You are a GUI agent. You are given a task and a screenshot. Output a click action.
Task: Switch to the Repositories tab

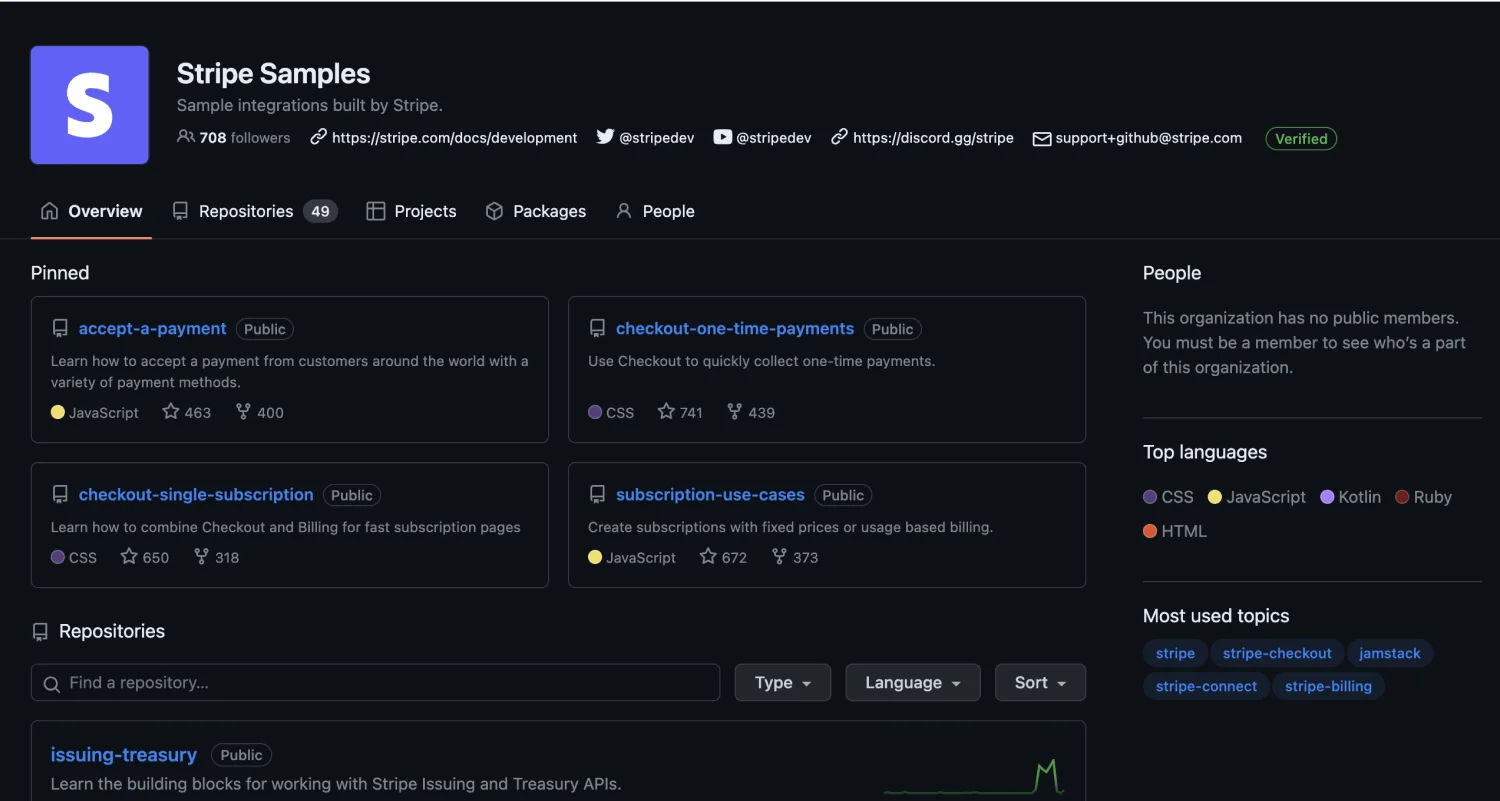point(255,211)
